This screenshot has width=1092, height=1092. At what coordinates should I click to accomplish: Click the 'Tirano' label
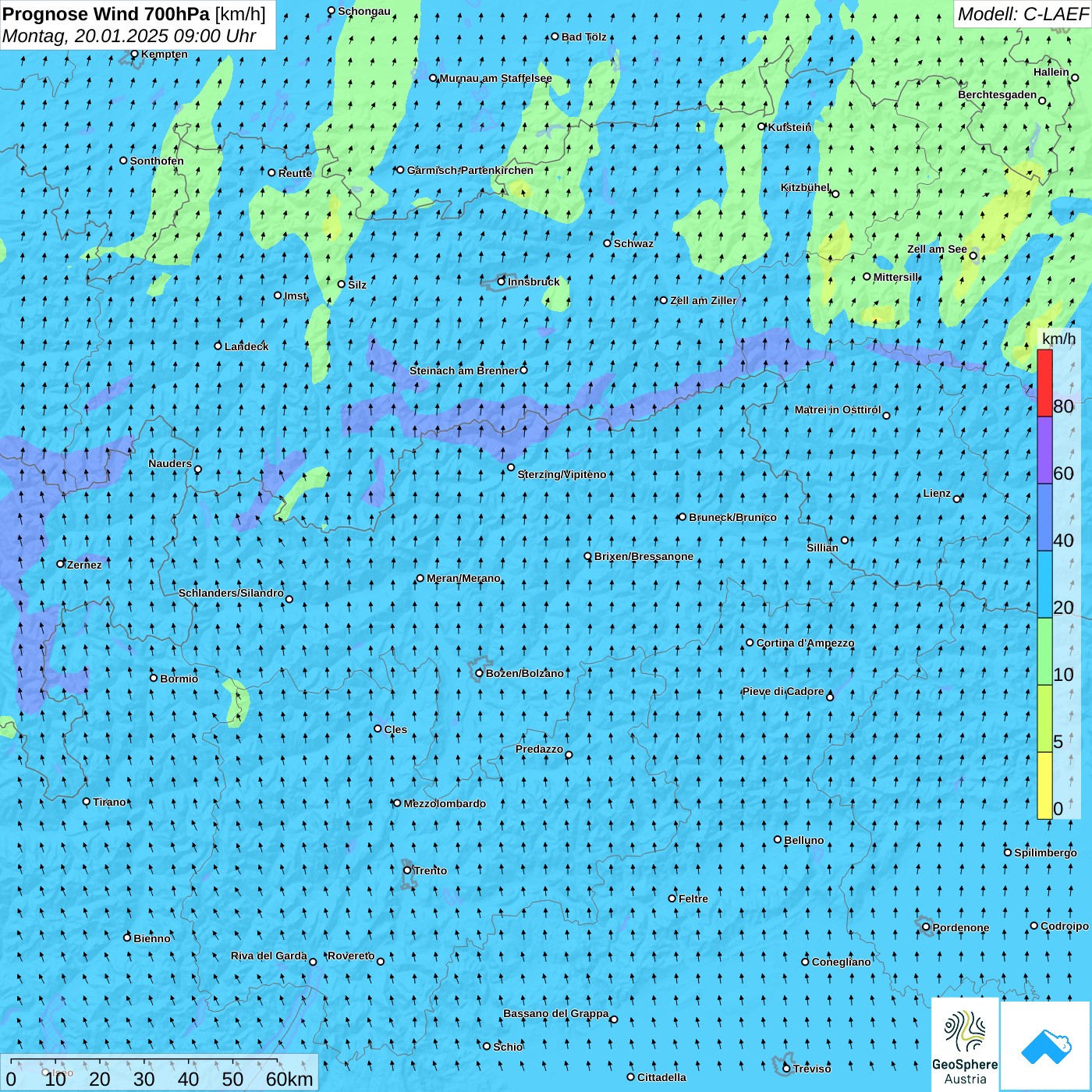(109, 803)
